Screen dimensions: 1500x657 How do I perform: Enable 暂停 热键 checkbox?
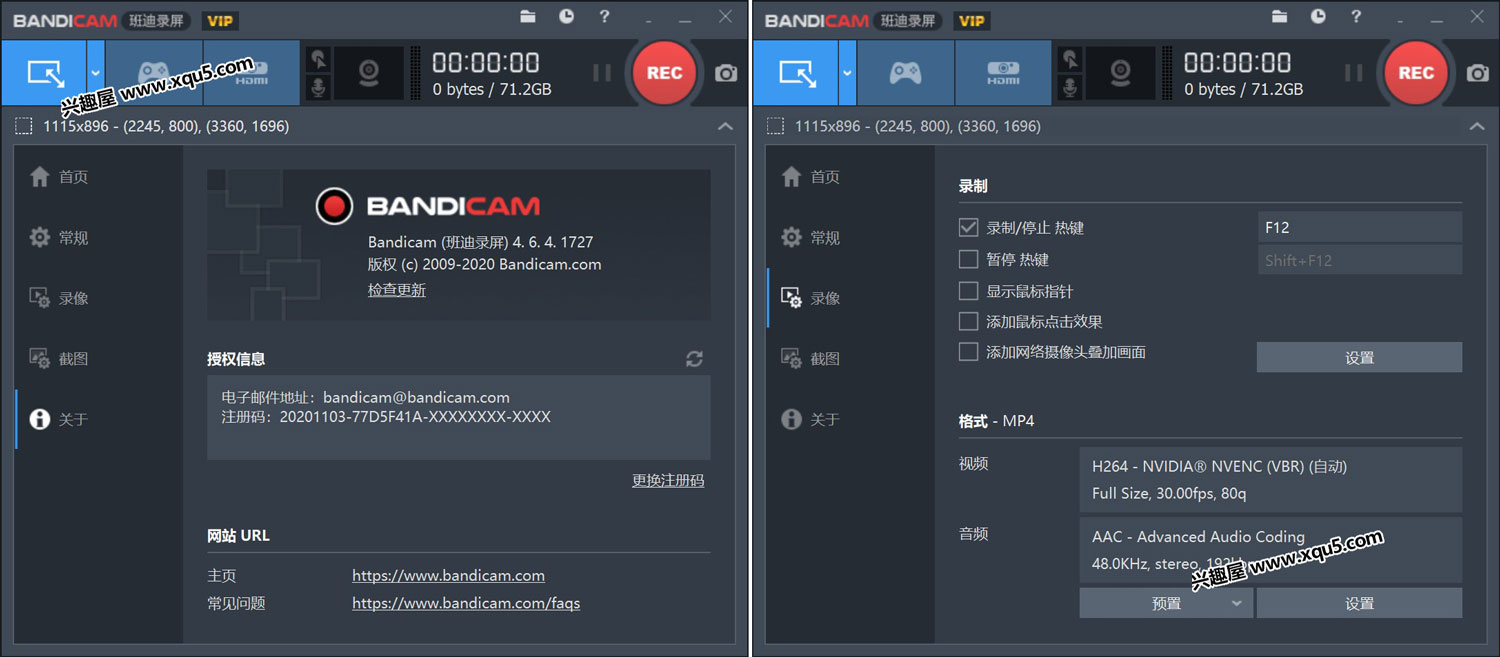click(x=968, y=259)
